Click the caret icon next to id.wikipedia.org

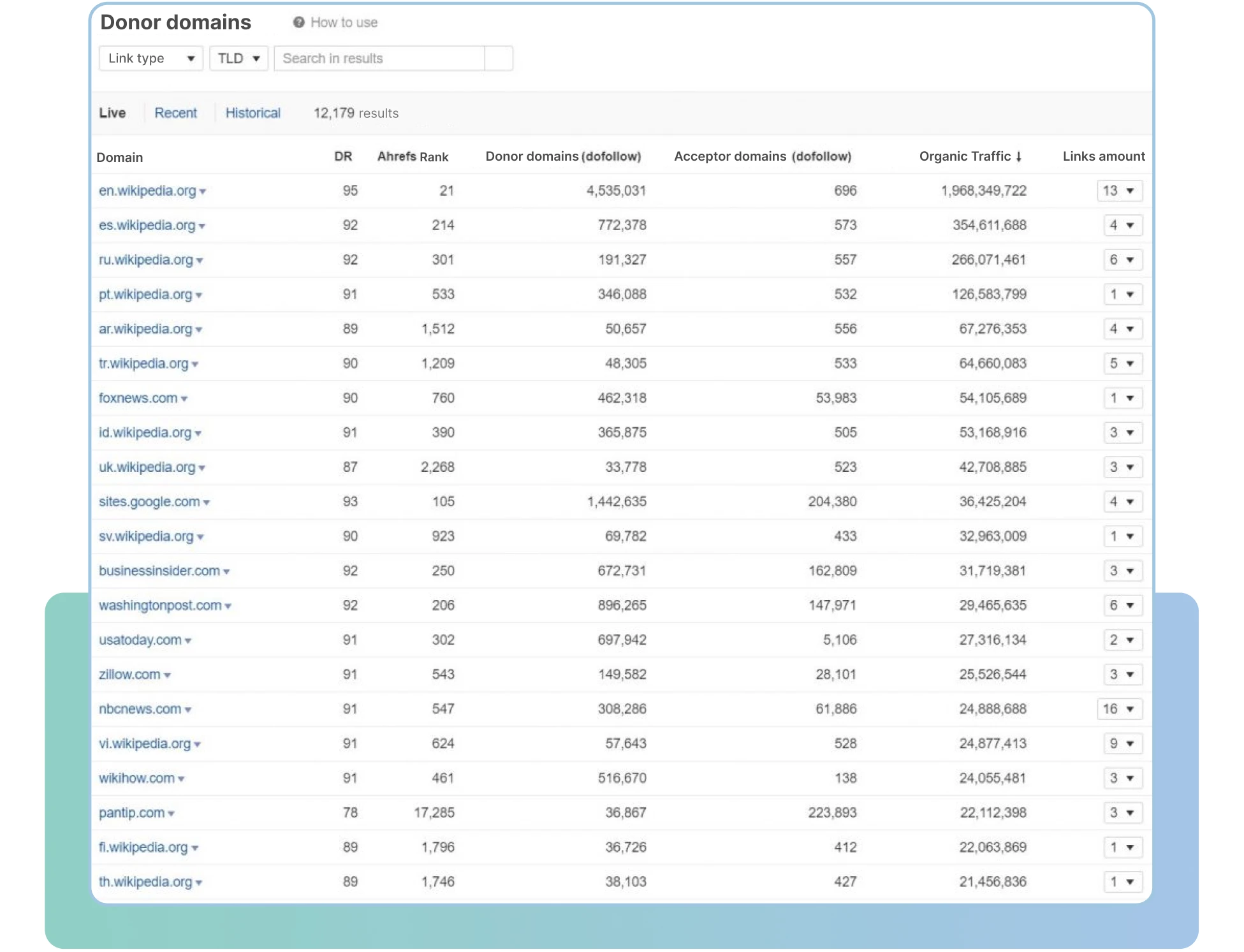[x=198, y=433]
